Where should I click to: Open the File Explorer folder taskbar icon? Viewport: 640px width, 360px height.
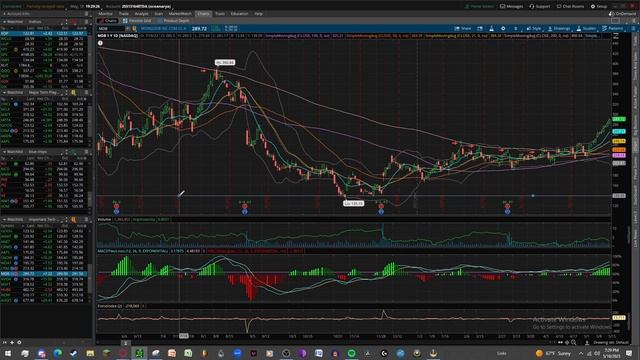[90, 353]
